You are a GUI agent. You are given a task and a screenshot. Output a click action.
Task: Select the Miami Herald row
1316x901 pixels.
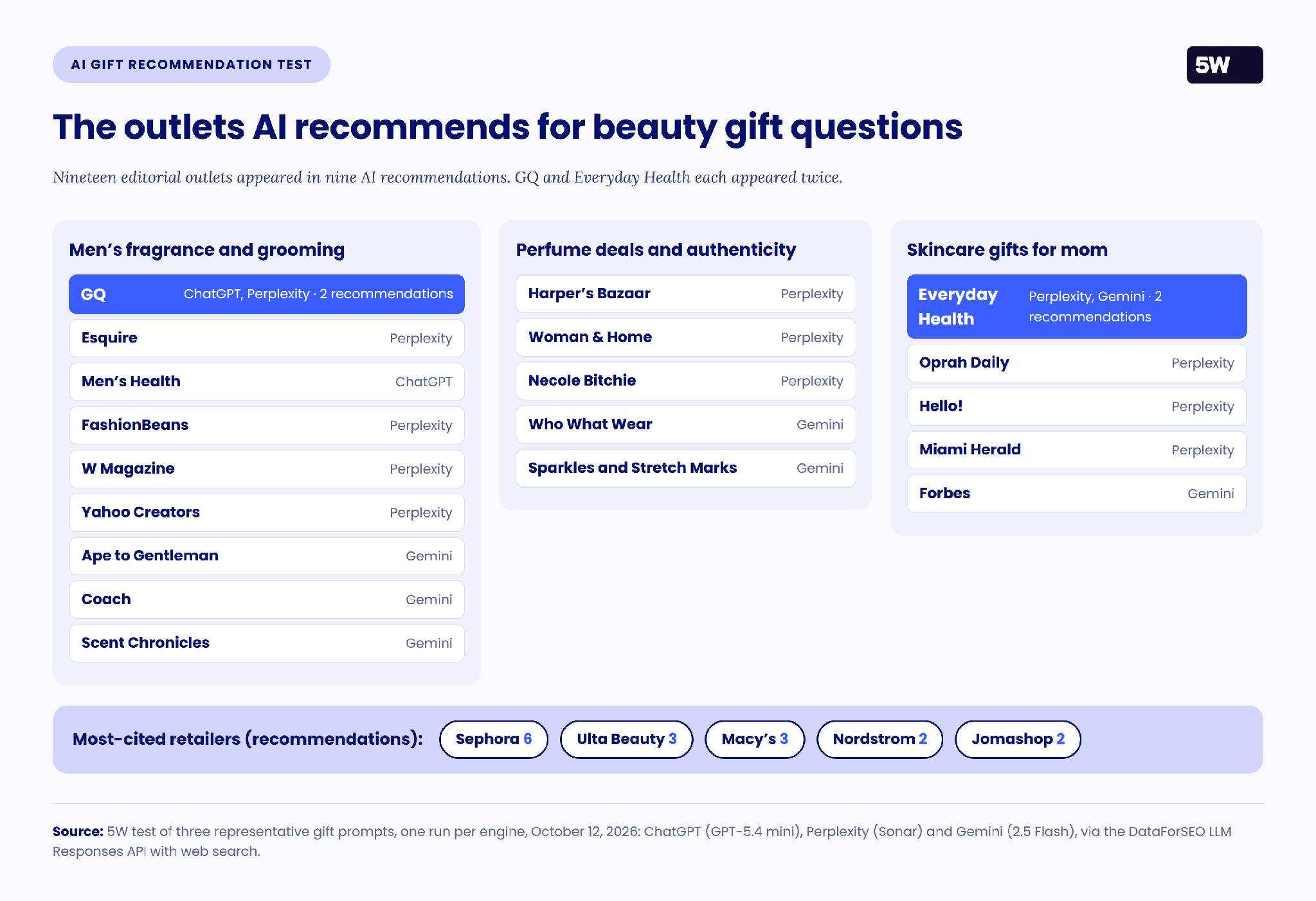click(1077, 450)
